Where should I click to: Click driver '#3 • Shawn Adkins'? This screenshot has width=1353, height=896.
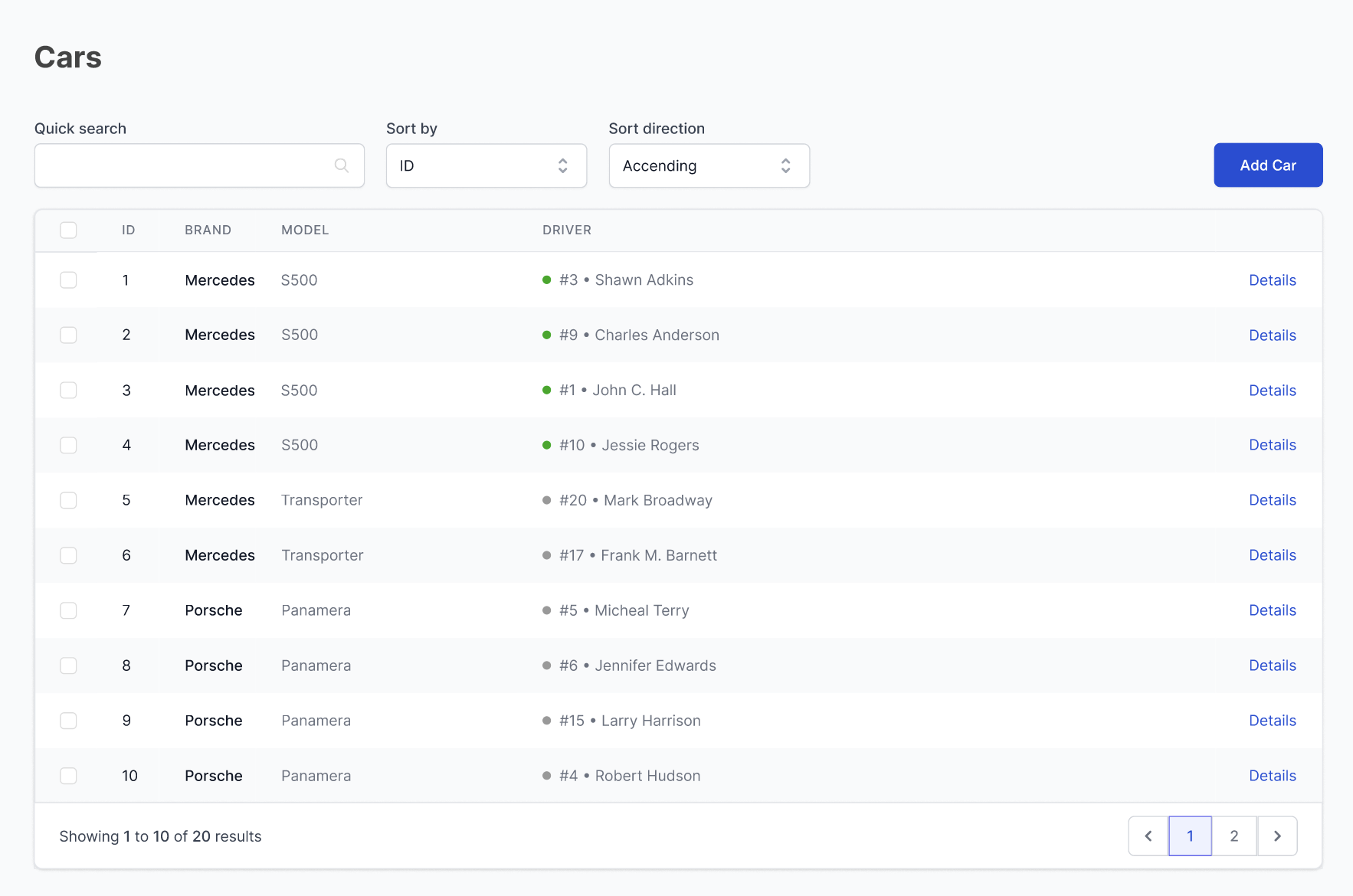[x=618, y=280]
